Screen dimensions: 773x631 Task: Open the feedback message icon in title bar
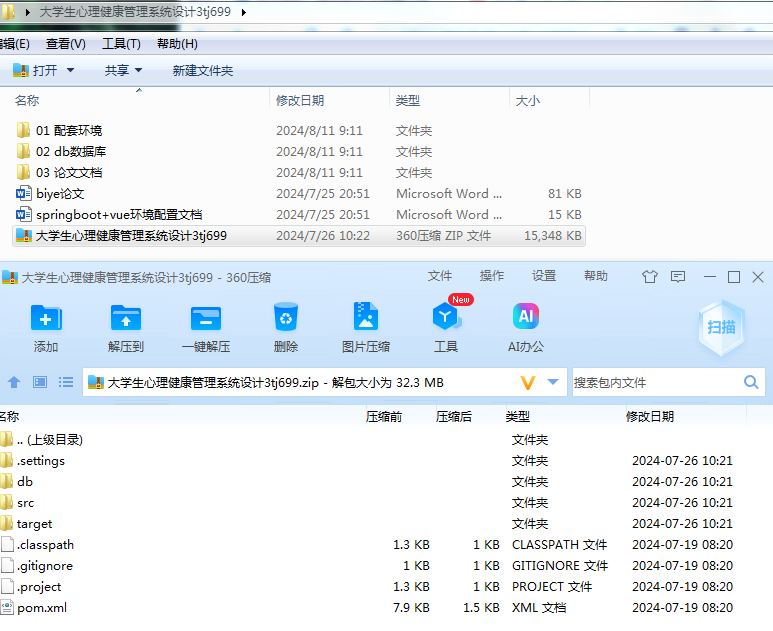pos(678,277)
